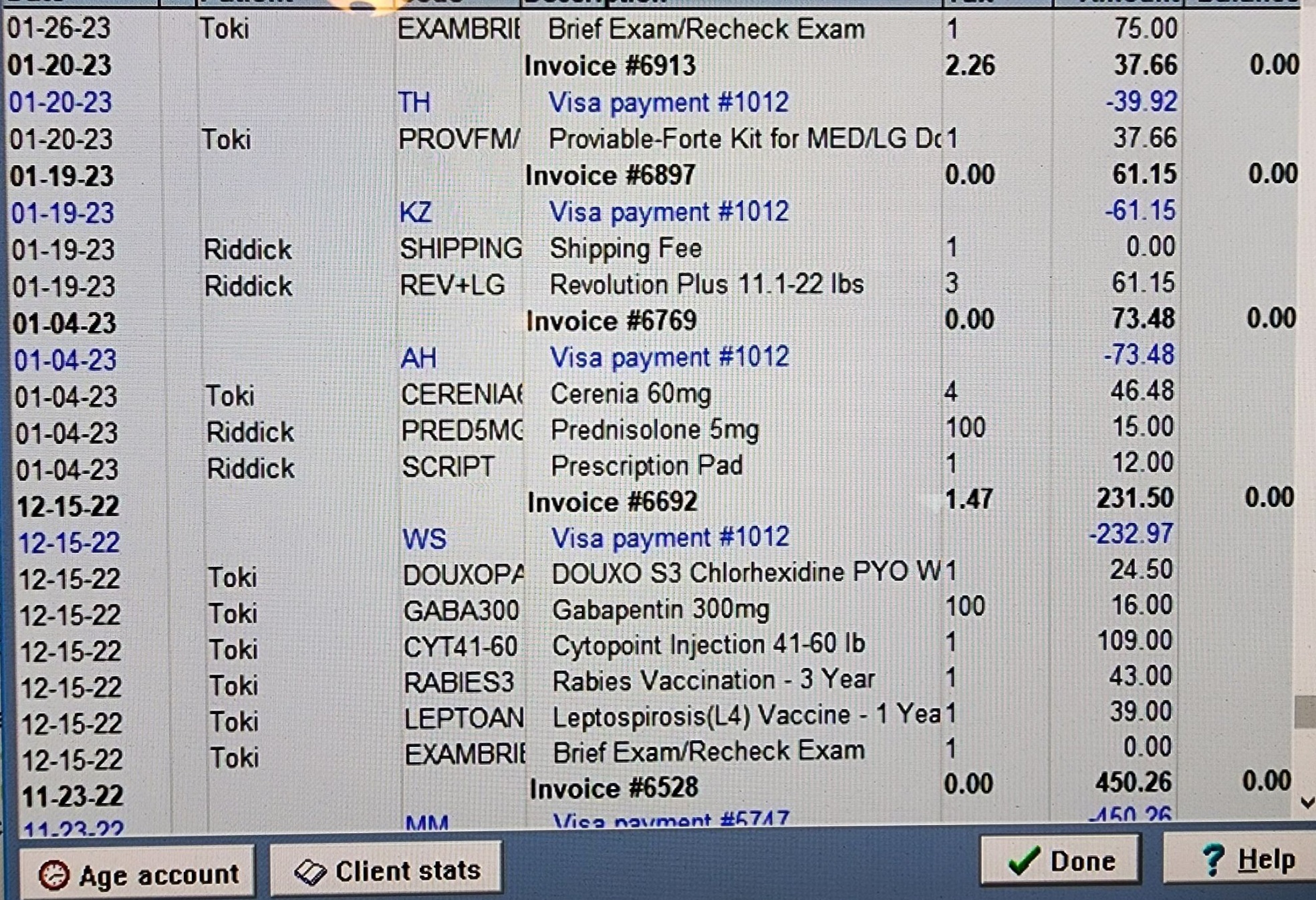Screen dimensions: 1316x900
Task: Click the Prescription Pad description
Action: [x=646, y=466]
